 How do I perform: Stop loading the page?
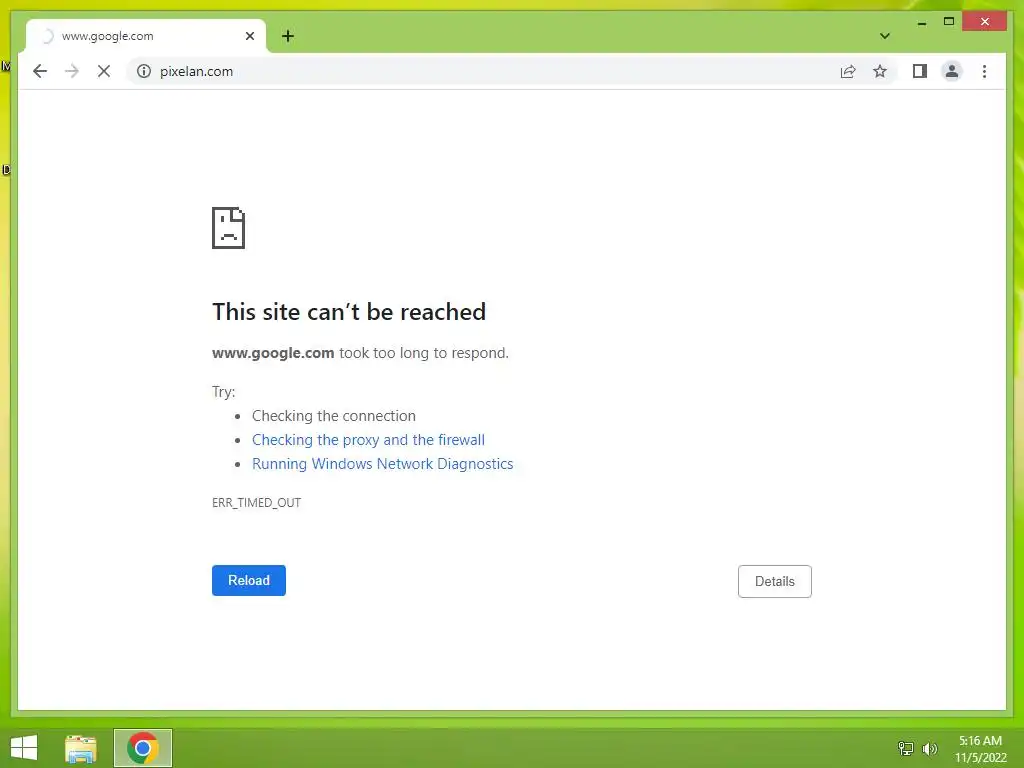[104, 71]
